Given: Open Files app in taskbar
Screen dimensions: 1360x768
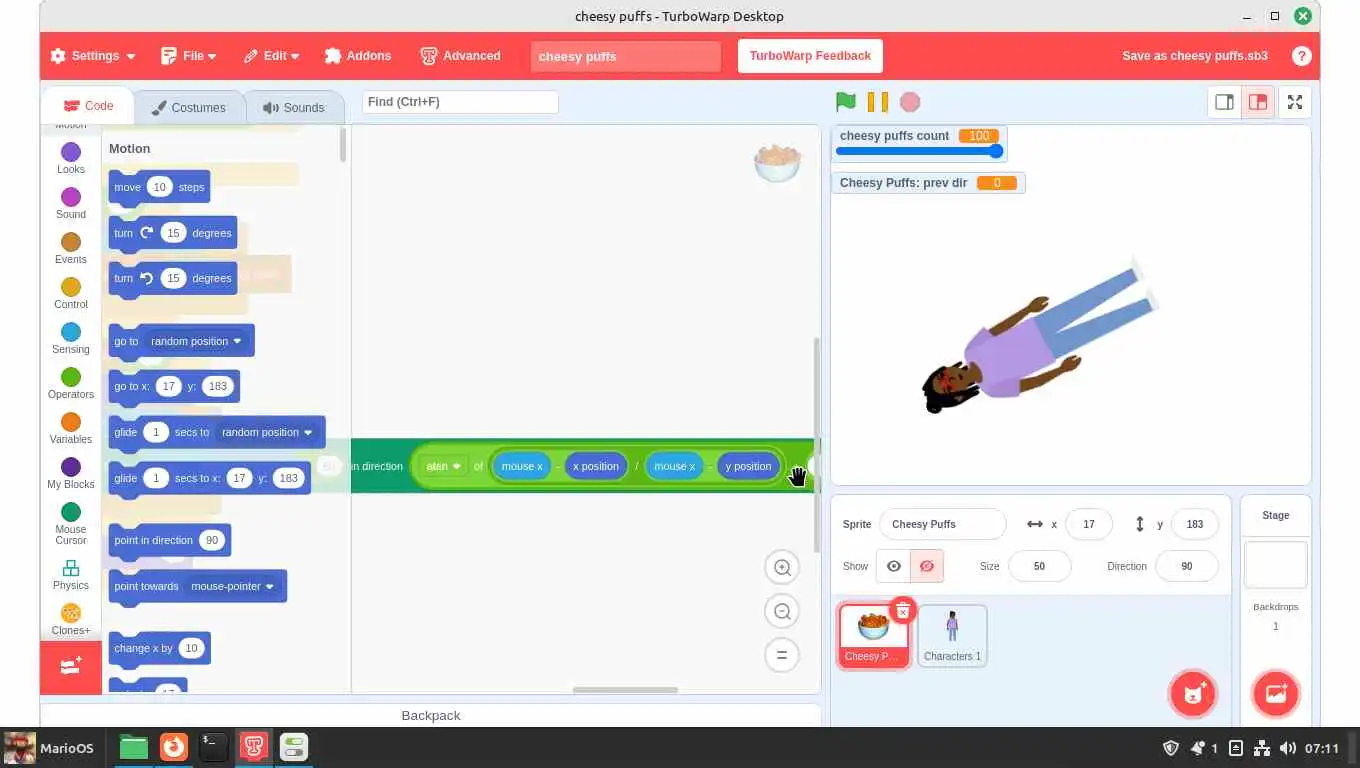Looking at the screenshot, I should tap(133, 747).
